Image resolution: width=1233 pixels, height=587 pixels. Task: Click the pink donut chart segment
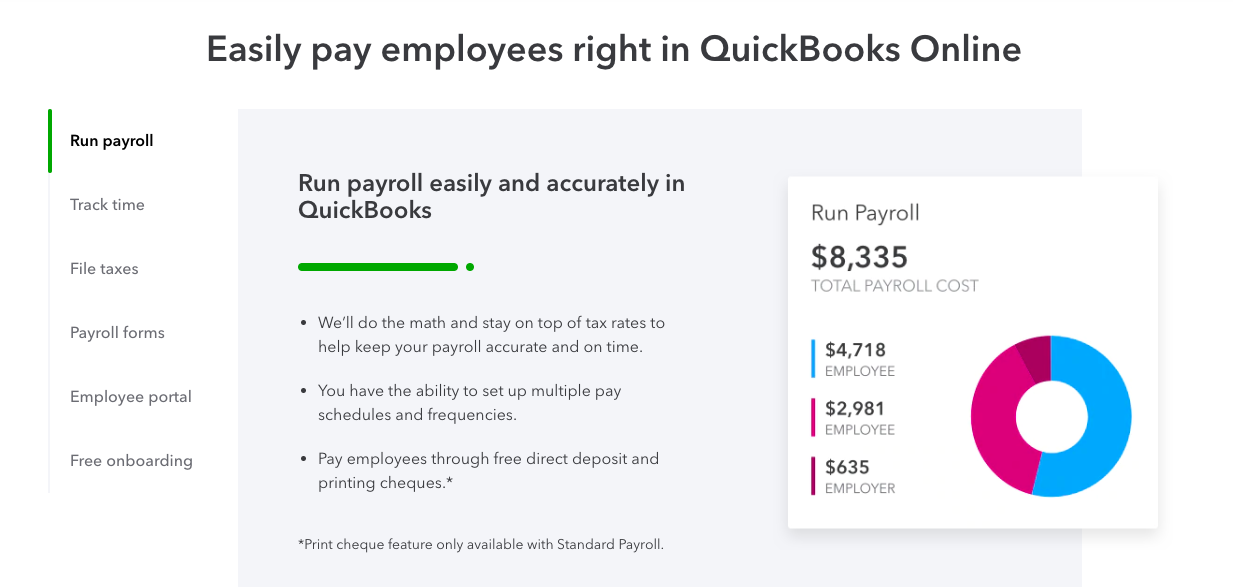pyautogui.click(x=995, y=420)
